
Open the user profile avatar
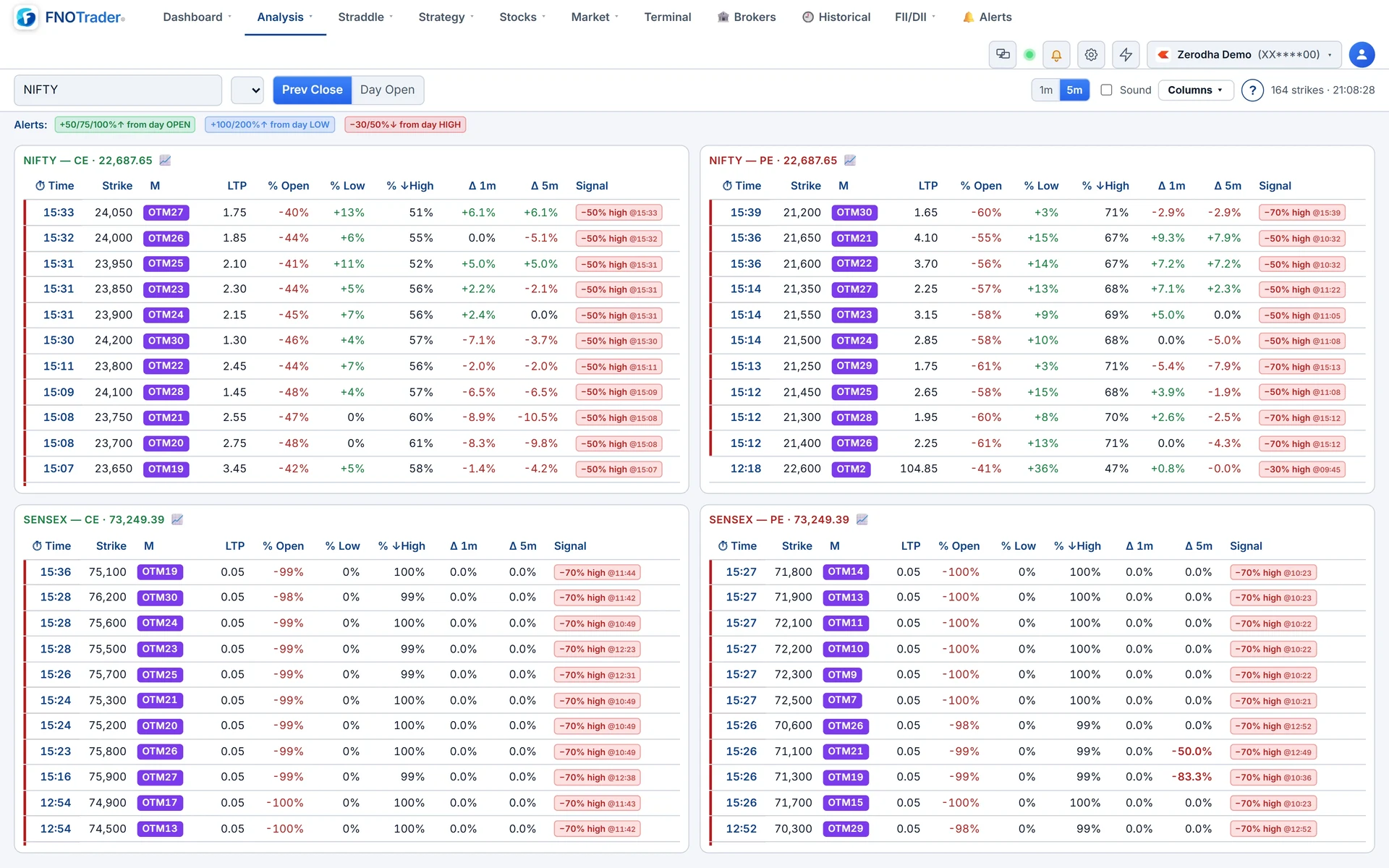[x=1362, y=54]
